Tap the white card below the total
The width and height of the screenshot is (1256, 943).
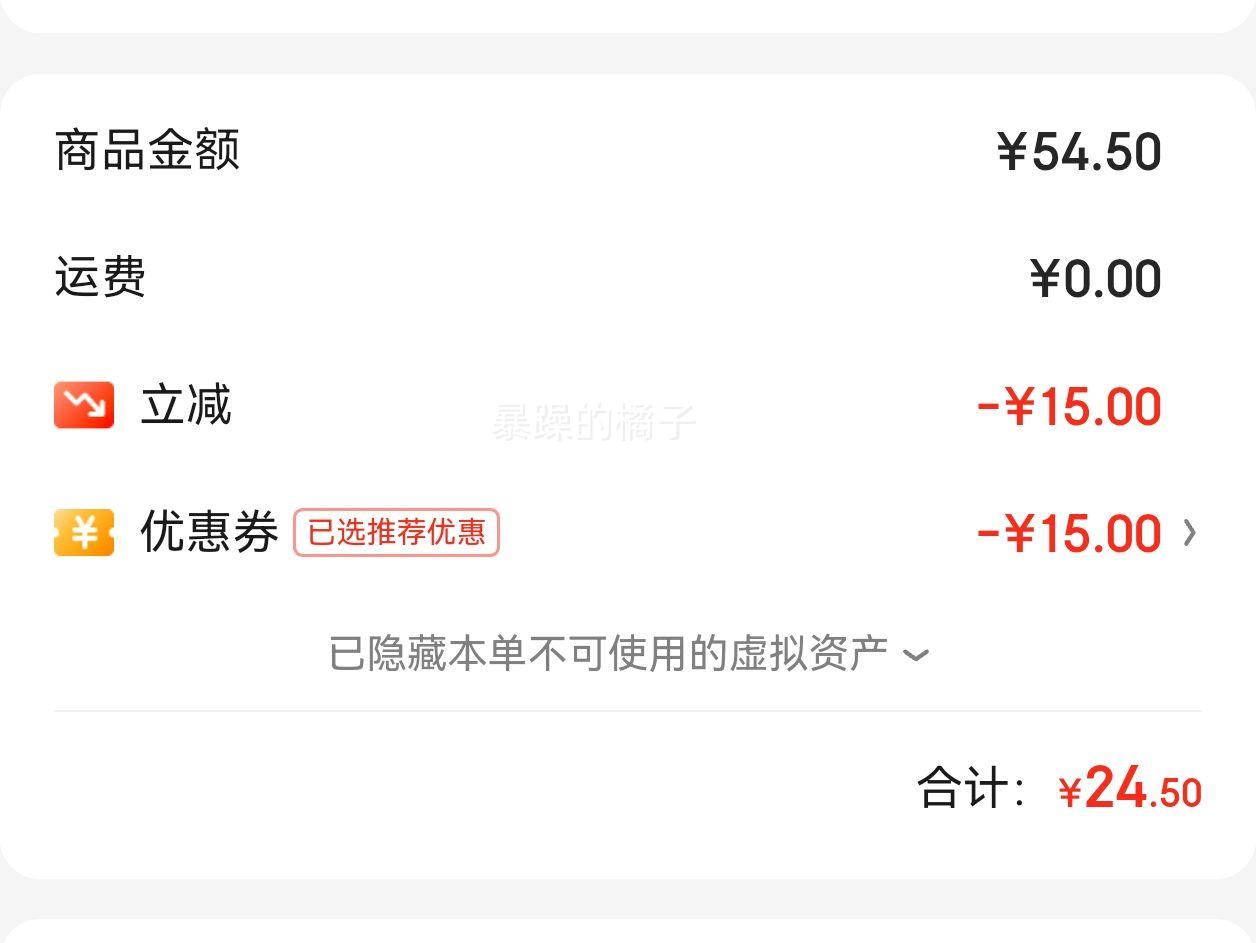[x=628, y=931]
